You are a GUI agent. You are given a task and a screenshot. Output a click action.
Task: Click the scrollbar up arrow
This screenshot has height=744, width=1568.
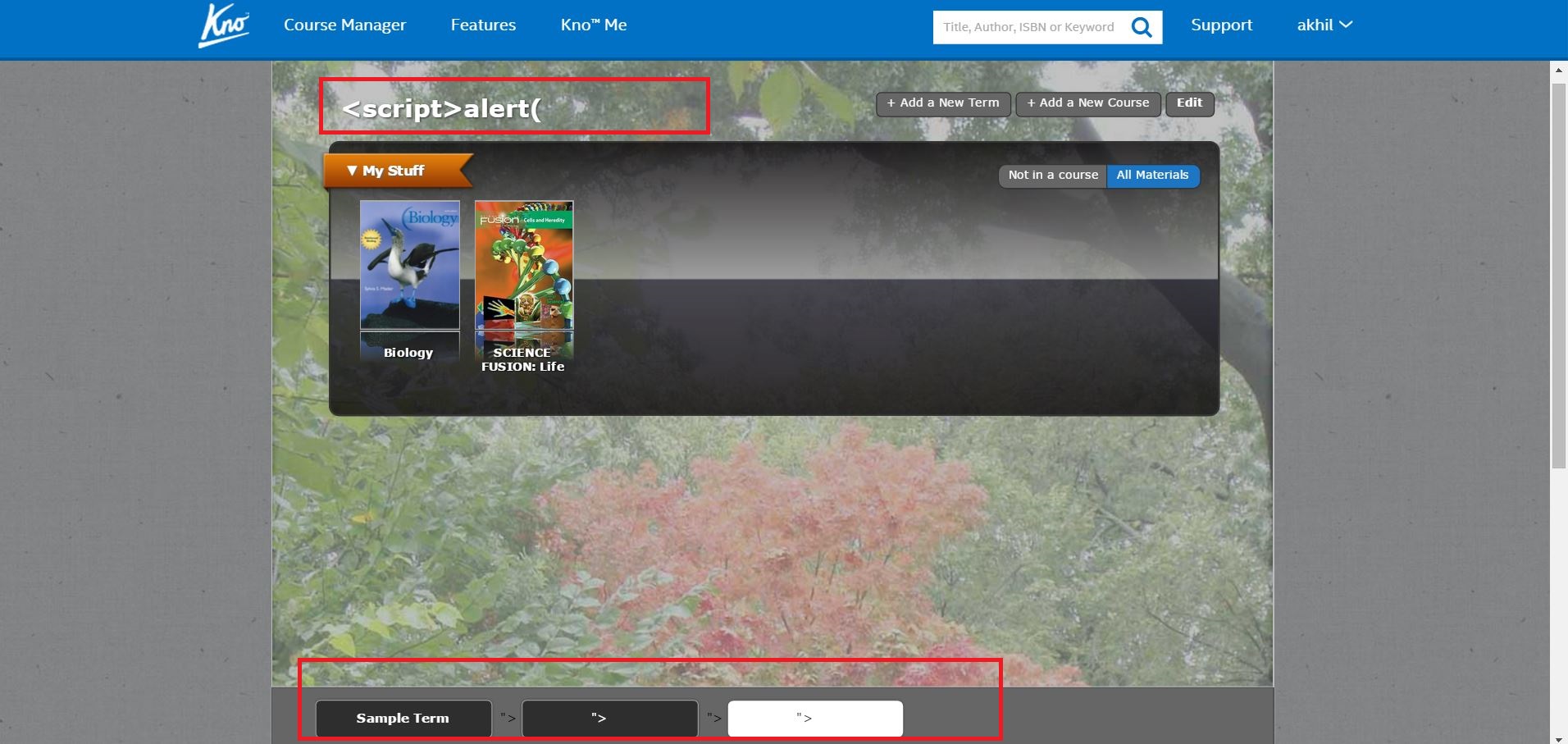pos(1559,71)
